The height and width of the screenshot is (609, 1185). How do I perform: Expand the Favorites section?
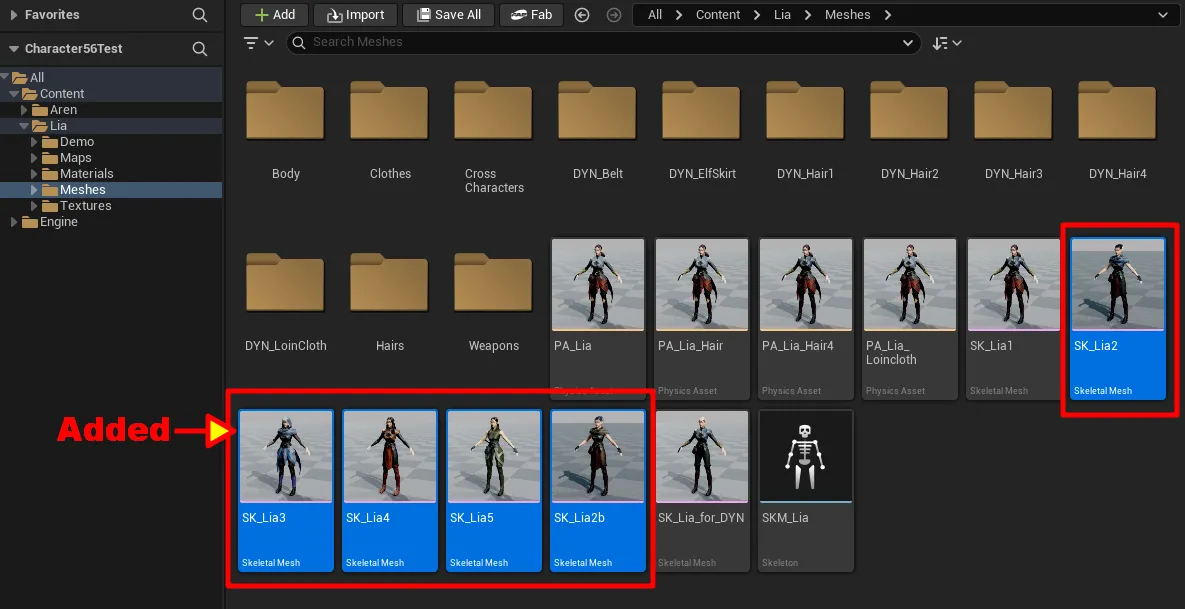coord(14,15)
